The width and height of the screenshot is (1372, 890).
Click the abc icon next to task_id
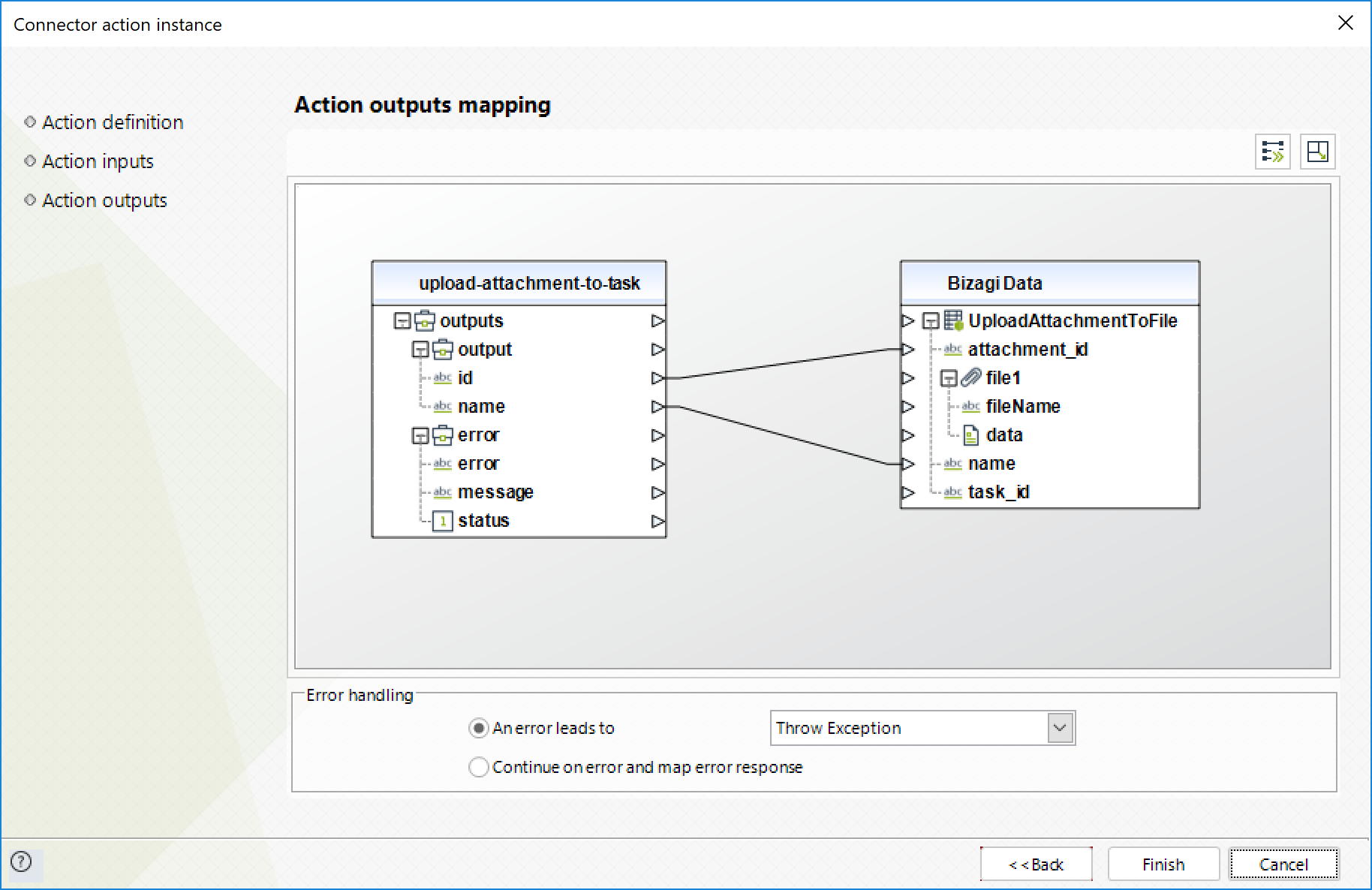953,492
